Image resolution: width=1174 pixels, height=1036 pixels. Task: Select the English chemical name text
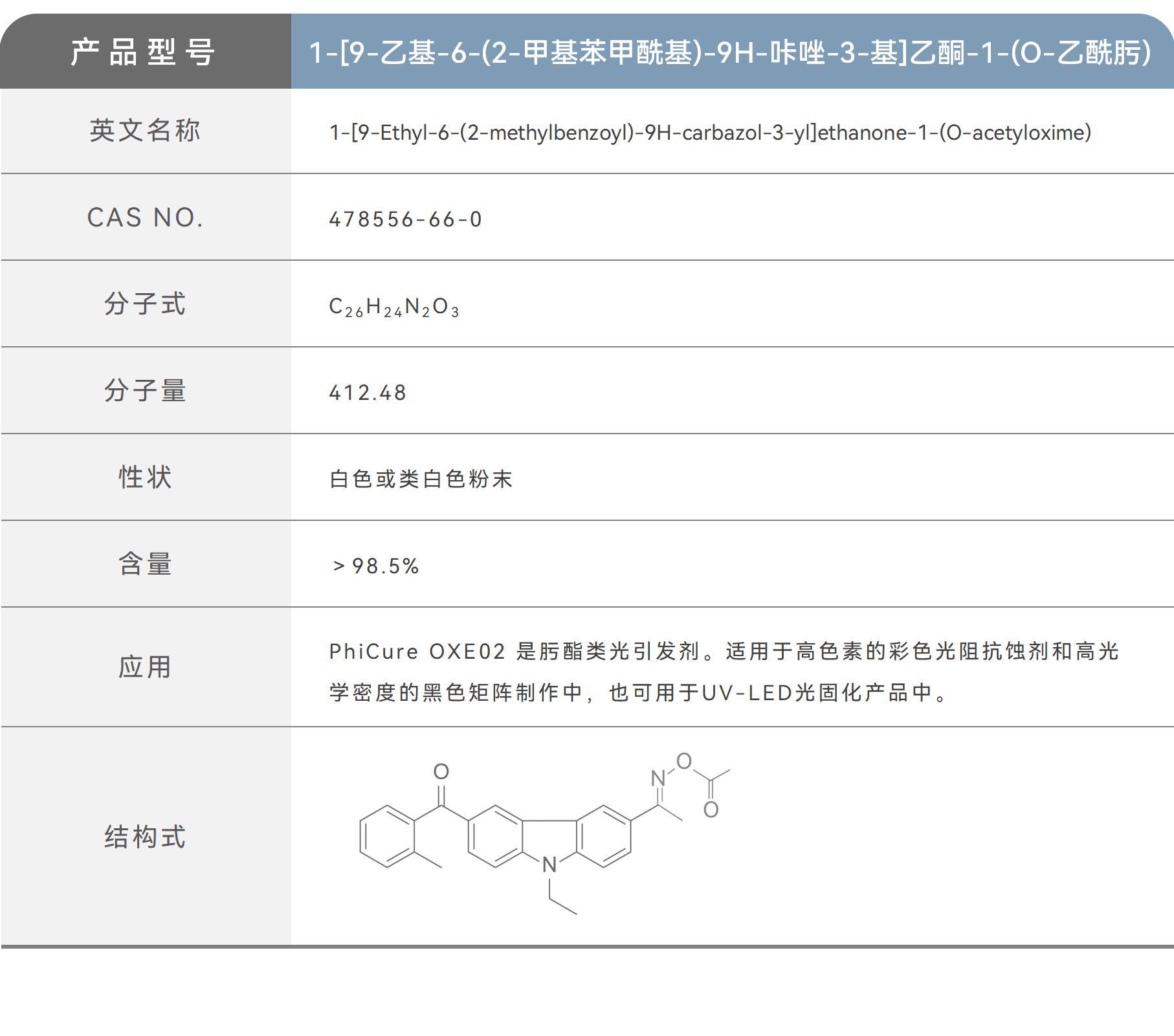[x=709, y=133]
